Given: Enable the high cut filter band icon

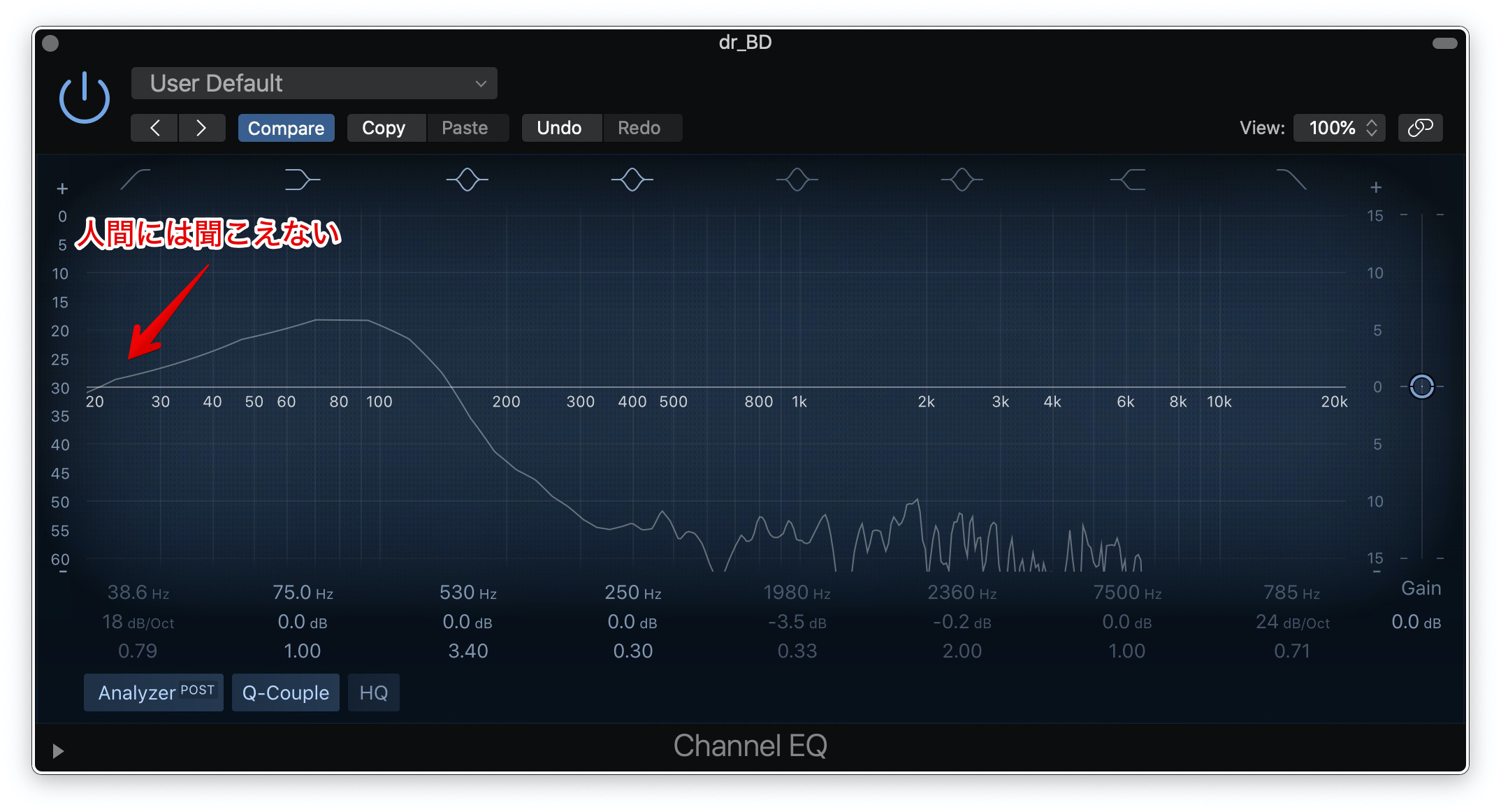Looking at the screenshot, I should click(x=1291, y=180).
